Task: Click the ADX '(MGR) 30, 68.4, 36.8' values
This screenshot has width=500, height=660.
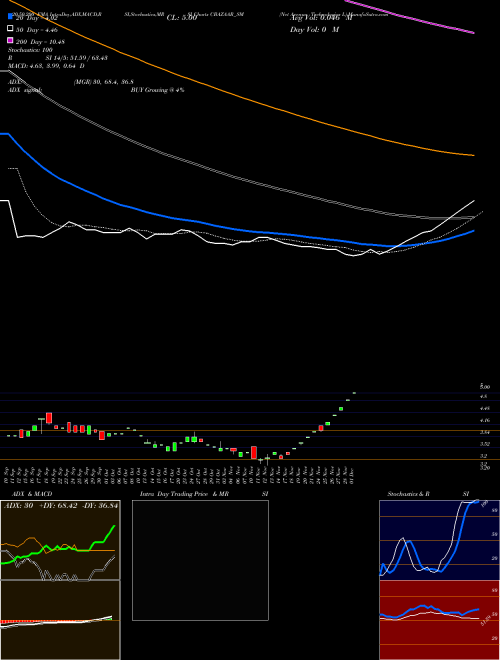Action: click(104, 82)
